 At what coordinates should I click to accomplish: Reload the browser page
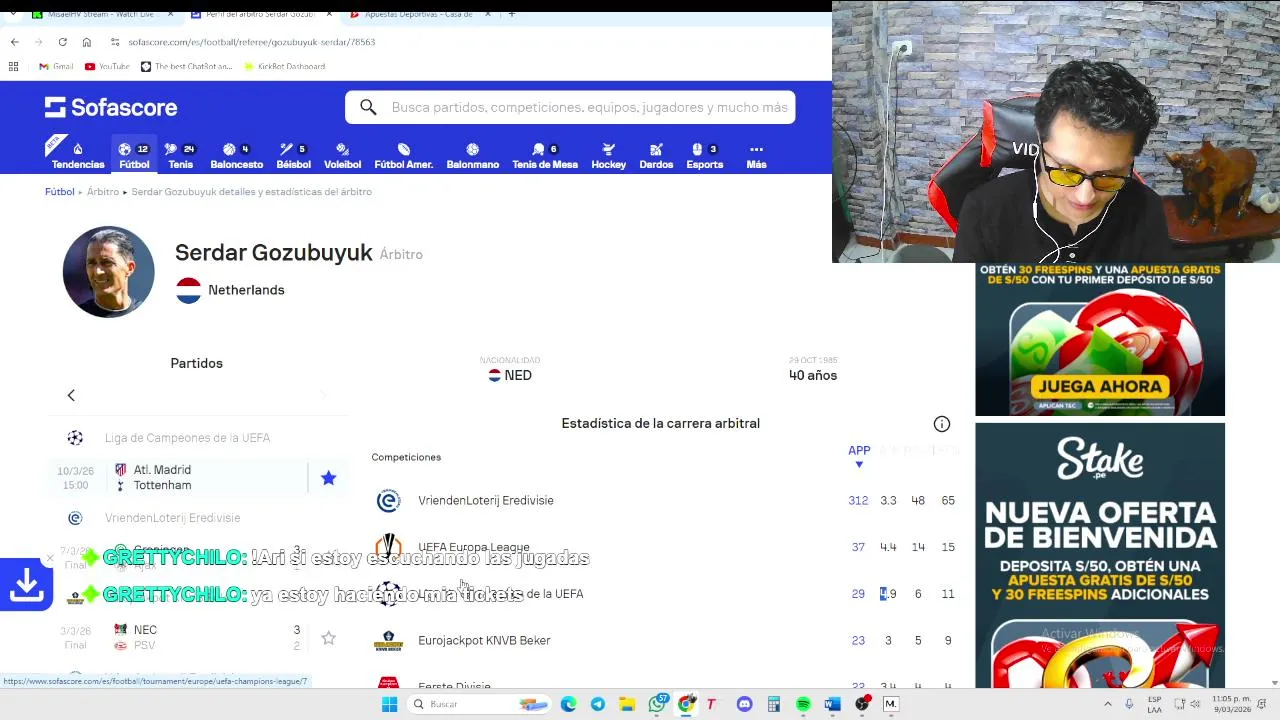[x=62, y=42]
